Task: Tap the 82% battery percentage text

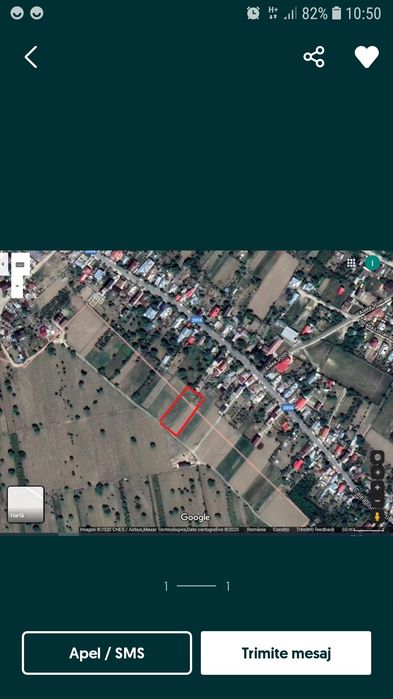Action: pos(315,13)
